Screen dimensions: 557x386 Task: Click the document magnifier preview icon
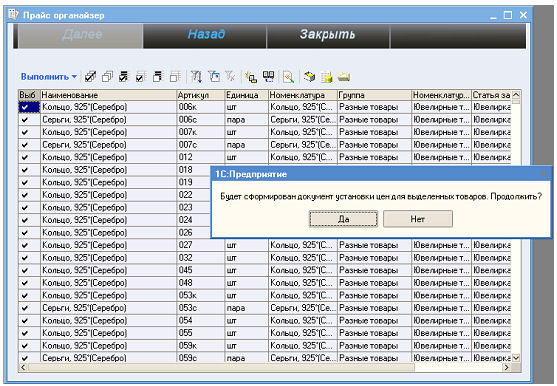[x=288, y=77]
